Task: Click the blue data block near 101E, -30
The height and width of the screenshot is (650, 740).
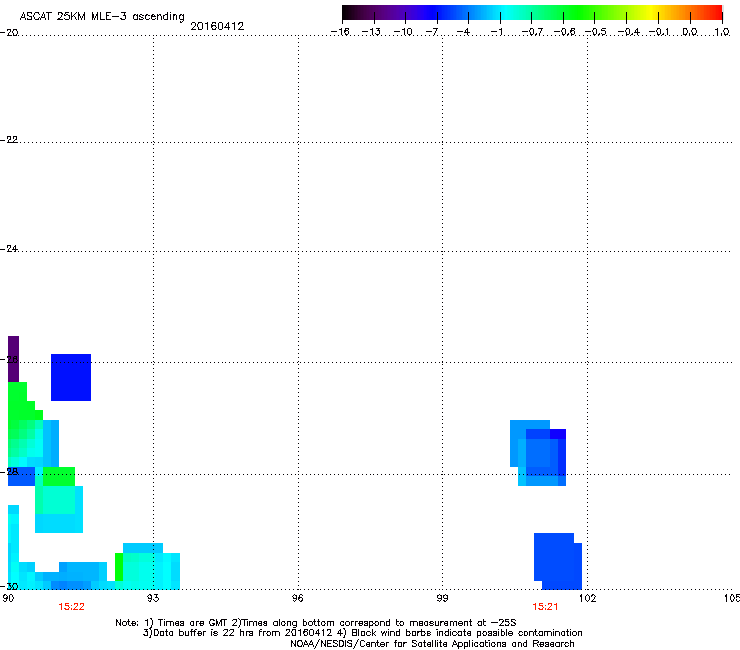Action: click(558, 561)
